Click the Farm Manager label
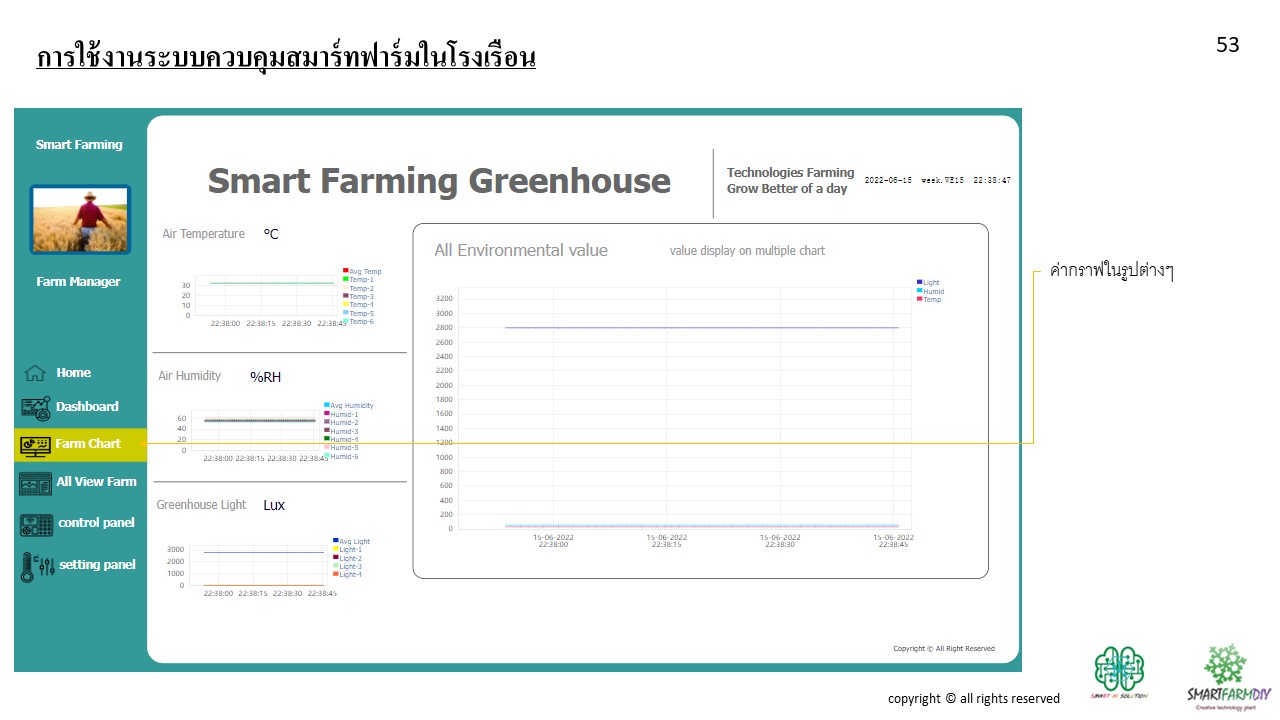Screen dimensions: 1280x720 coord(78,282)
